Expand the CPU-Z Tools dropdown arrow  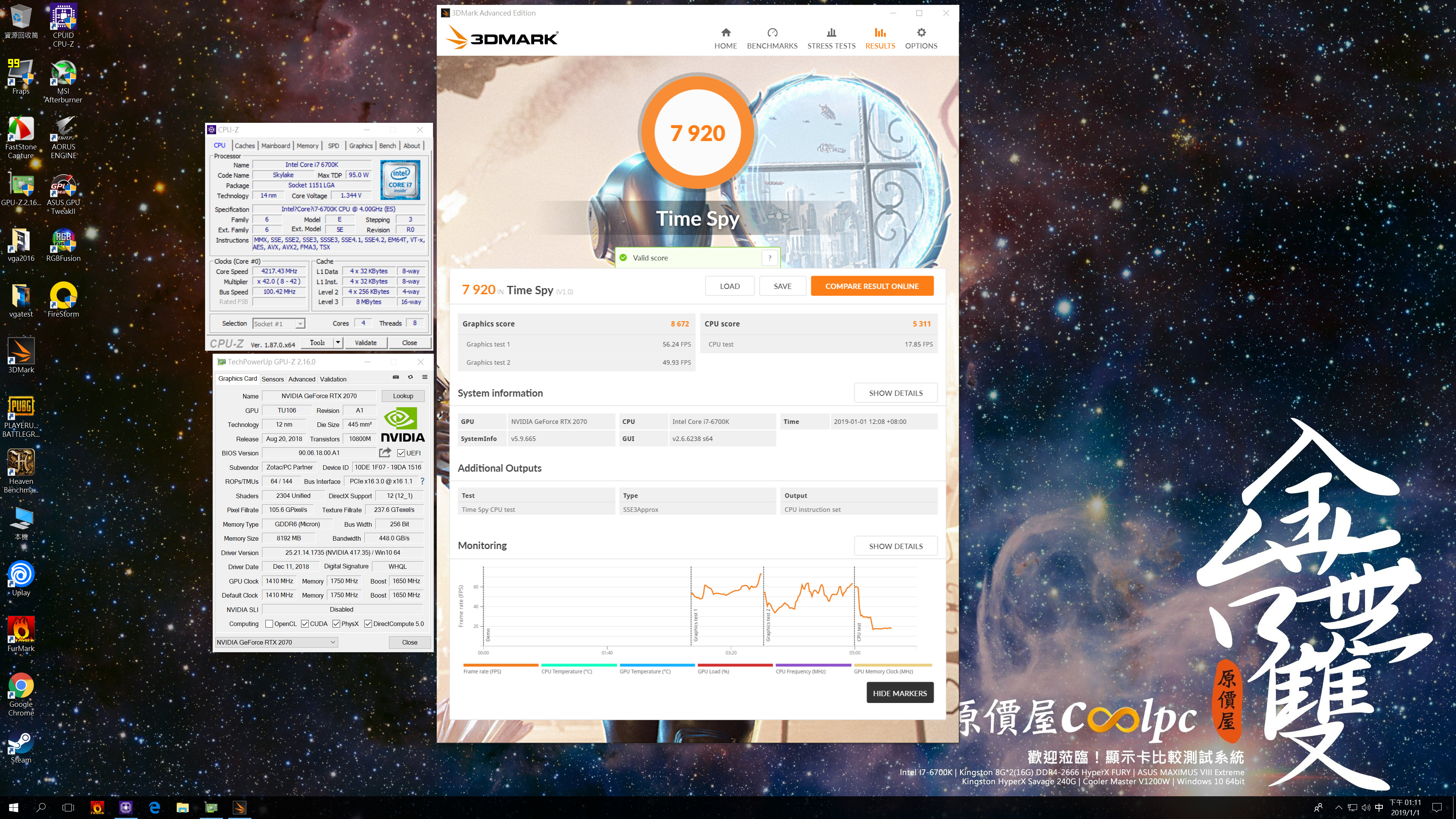pyautogui.click(x=337, y=342)
